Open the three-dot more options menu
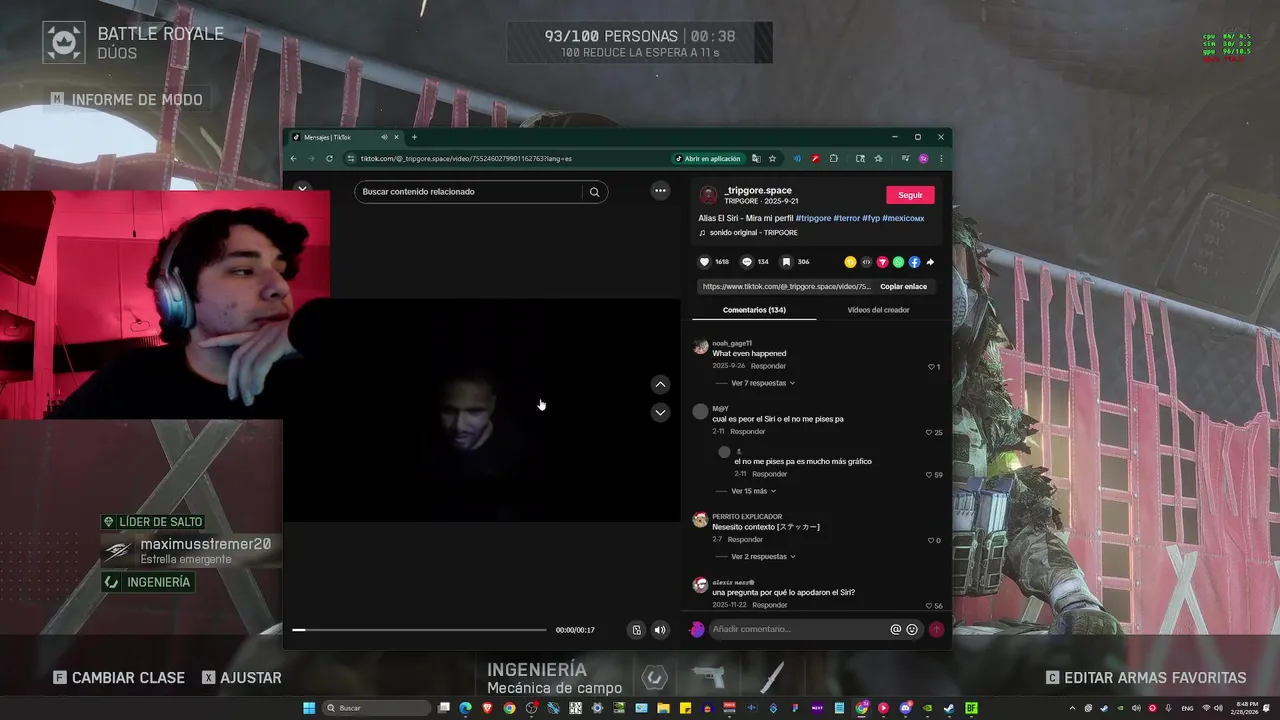The width and height of the screenshot is (1280, 720). 660,190
